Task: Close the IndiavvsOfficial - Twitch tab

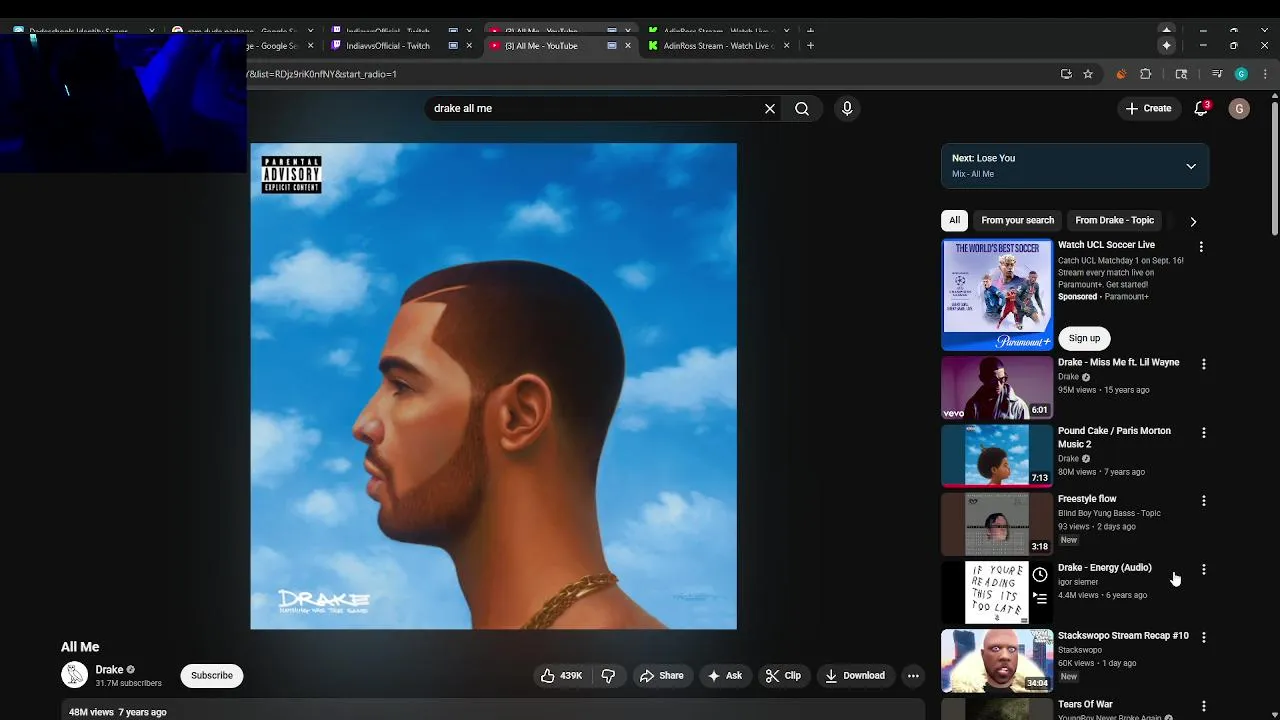Action: pyautogui.click(x=469, y=46)
